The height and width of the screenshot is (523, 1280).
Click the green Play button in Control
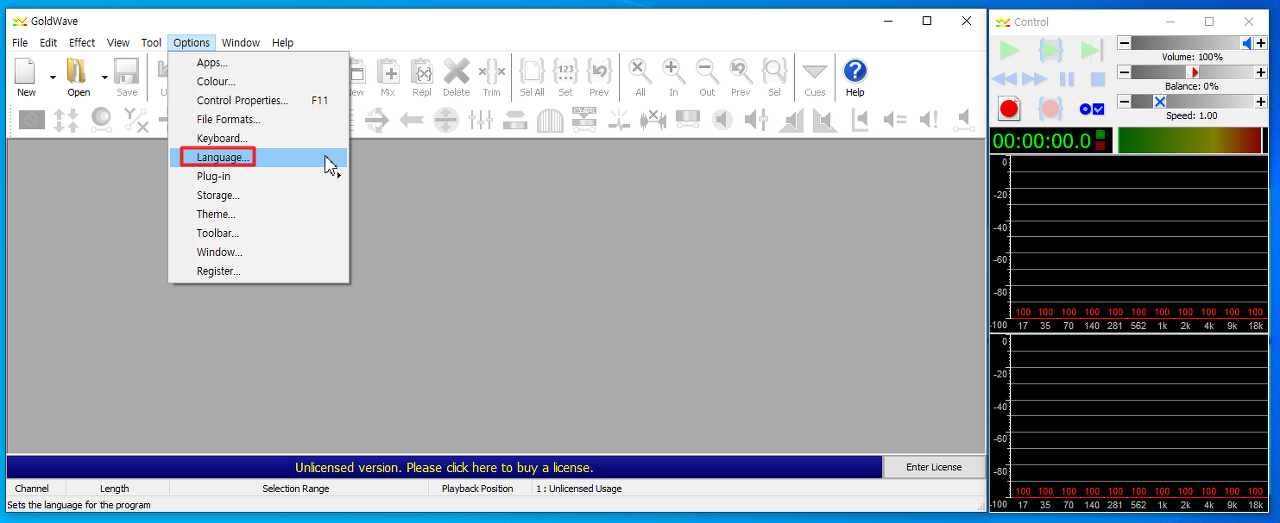pos(1009,50)
